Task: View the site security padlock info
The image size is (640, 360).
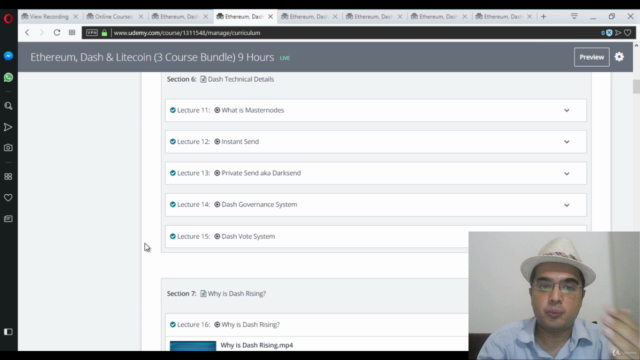Action: [104, 33]
